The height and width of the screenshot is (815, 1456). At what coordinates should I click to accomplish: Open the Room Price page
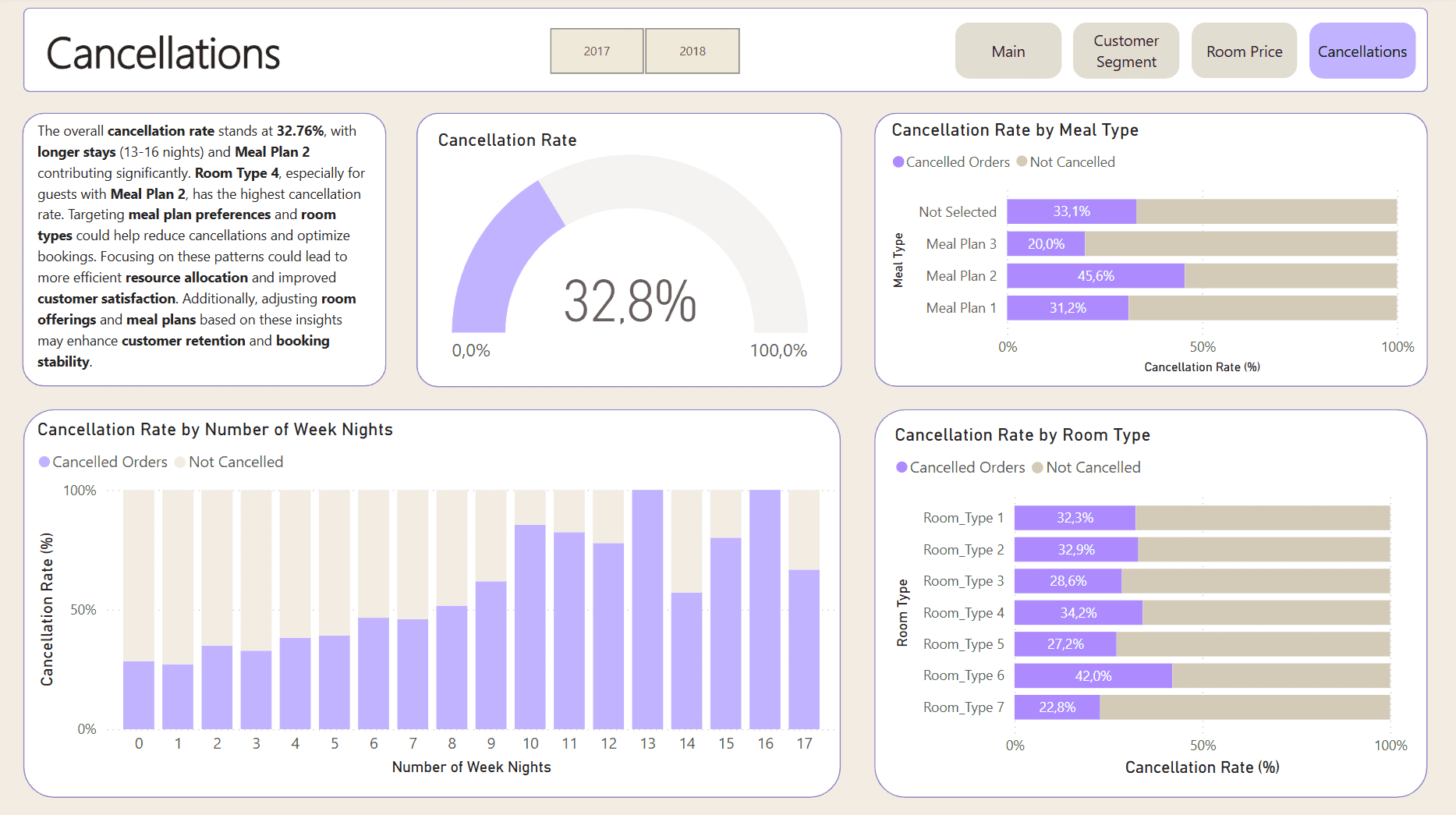coord(1244,51)
